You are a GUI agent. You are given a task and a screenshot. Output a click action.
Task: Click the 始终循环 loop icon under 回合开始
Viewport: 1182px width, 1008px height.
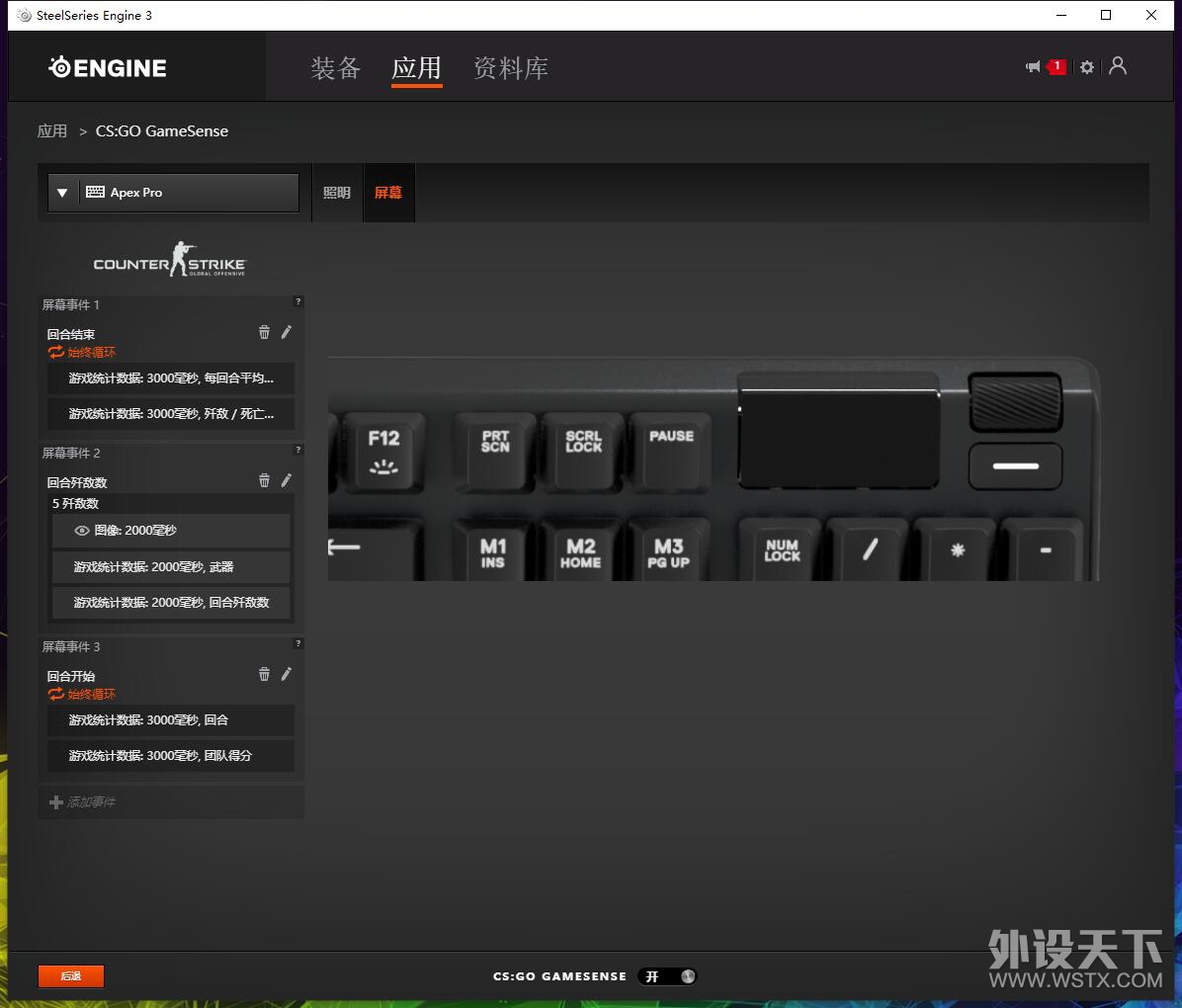tap(55, 695)
